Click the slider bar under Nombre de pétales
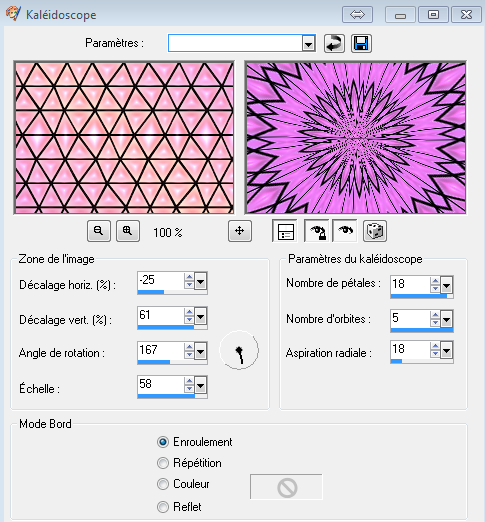The image size is (485, 522). [x=422, y=296]
